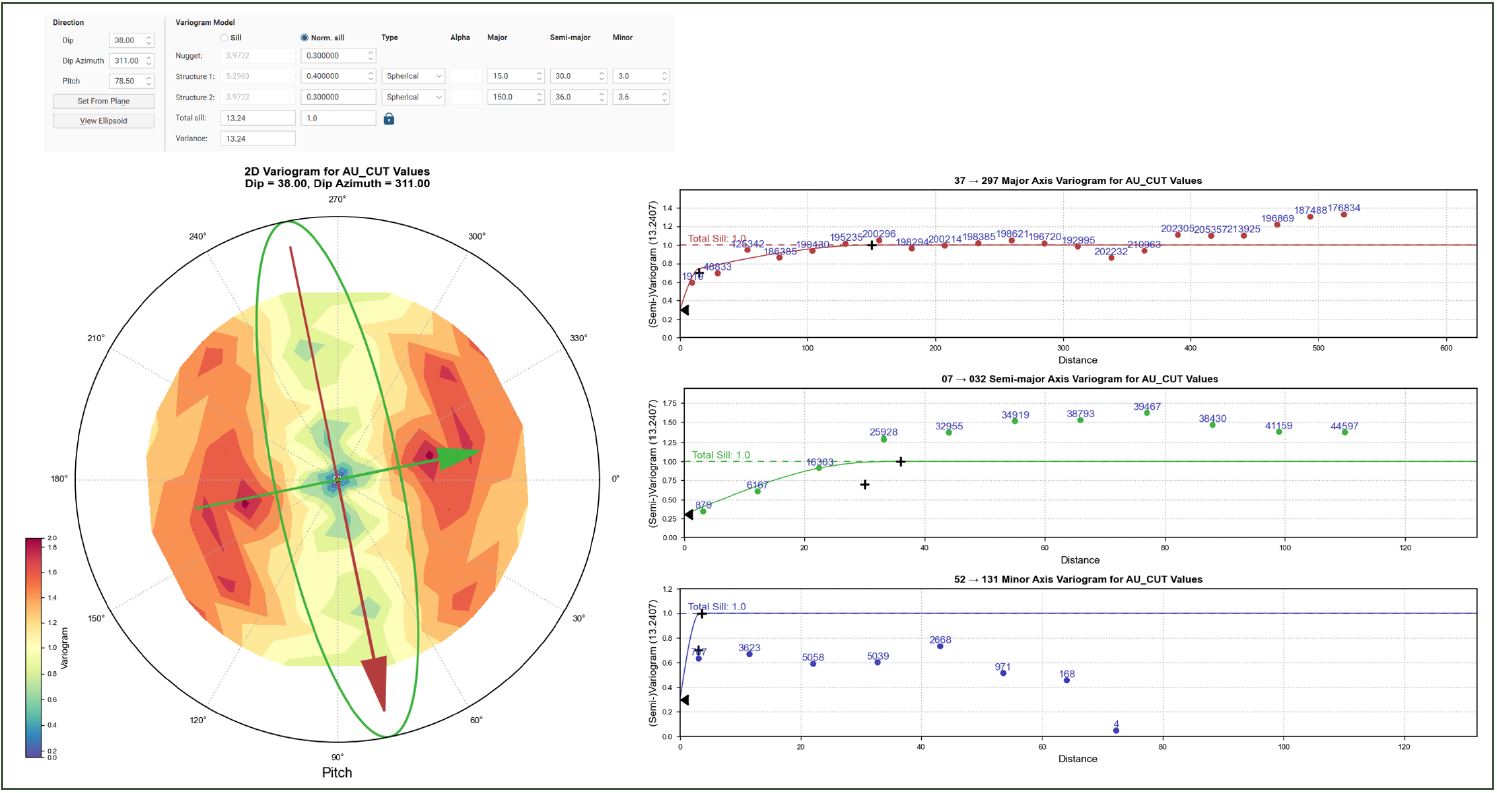Open the Structure 1 Type dropdown
Screen dimensions: 1497x793
(x=413, y=76)
